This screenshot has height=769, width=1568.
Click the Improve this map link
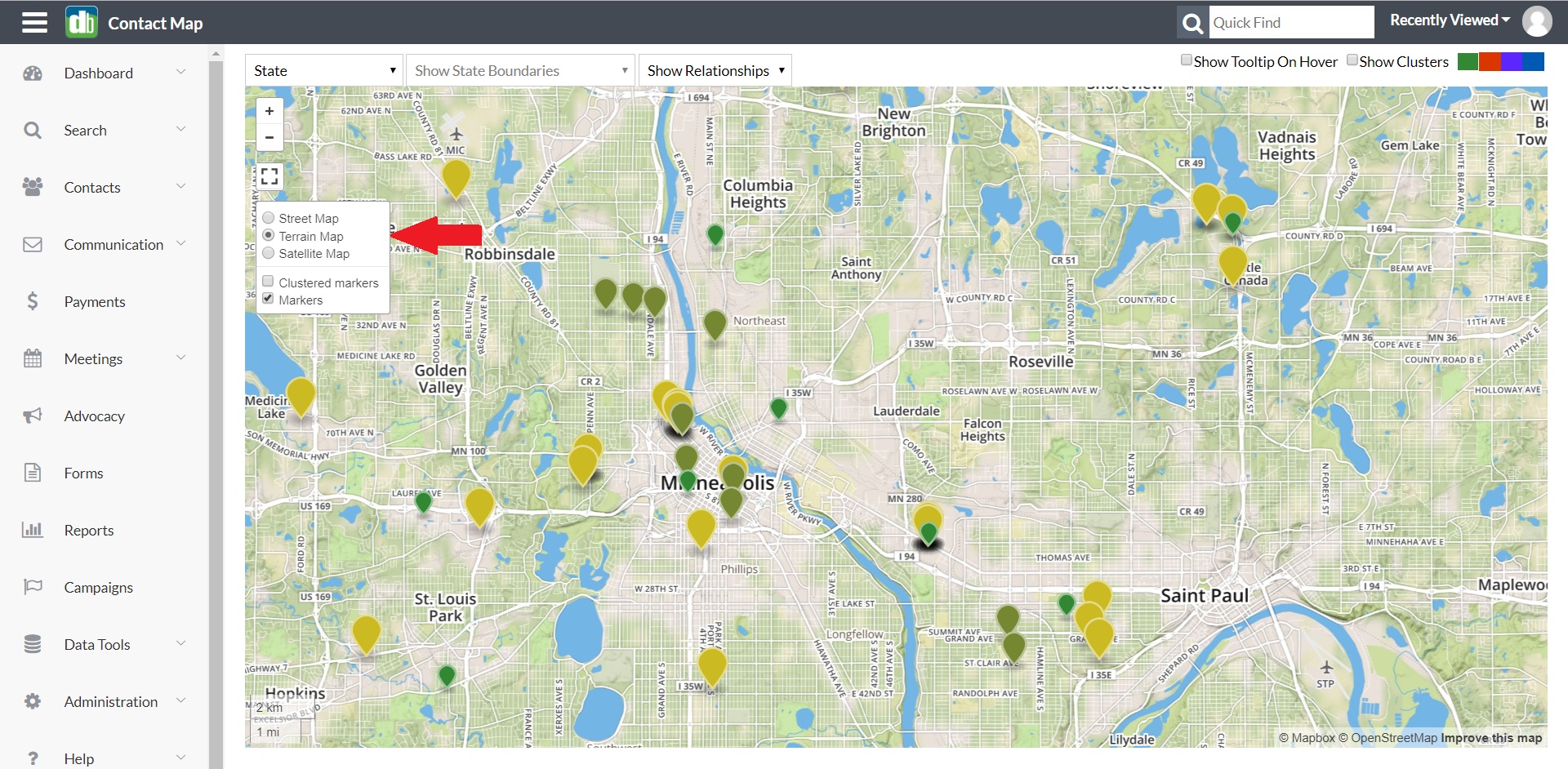click(x=1491, y=738)
